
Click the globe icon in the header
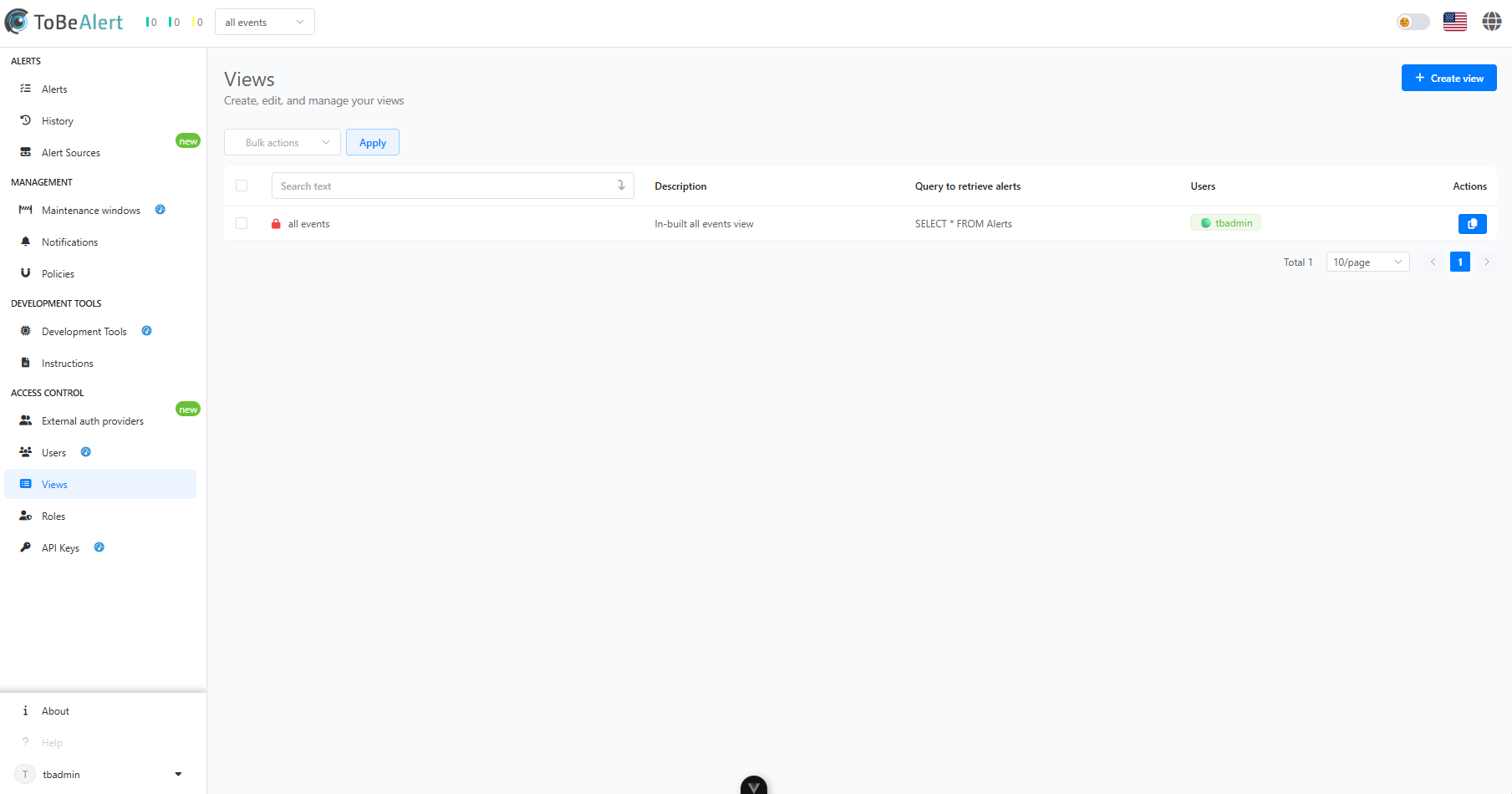pos(1492,22)
